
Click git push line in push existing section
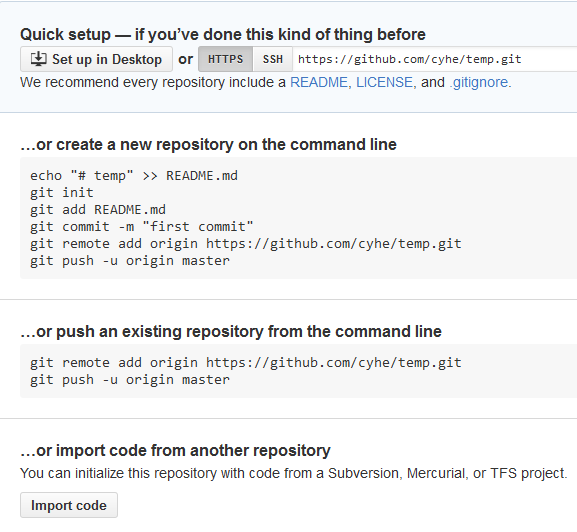[130, 380]
